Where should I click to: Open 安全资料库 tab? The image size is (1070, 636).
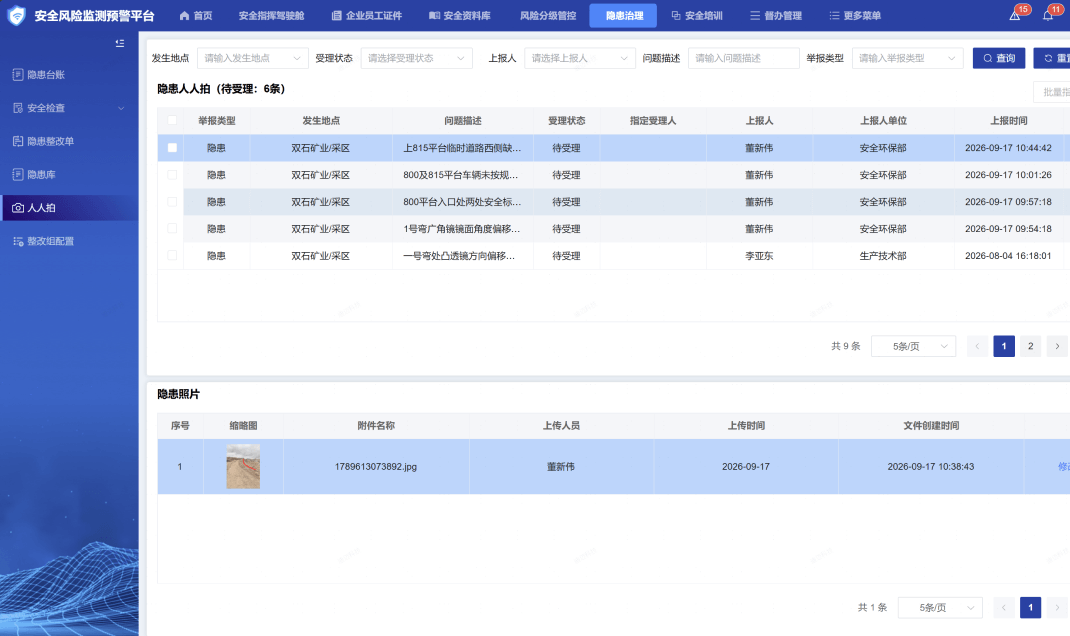click(x=460, y=15)
